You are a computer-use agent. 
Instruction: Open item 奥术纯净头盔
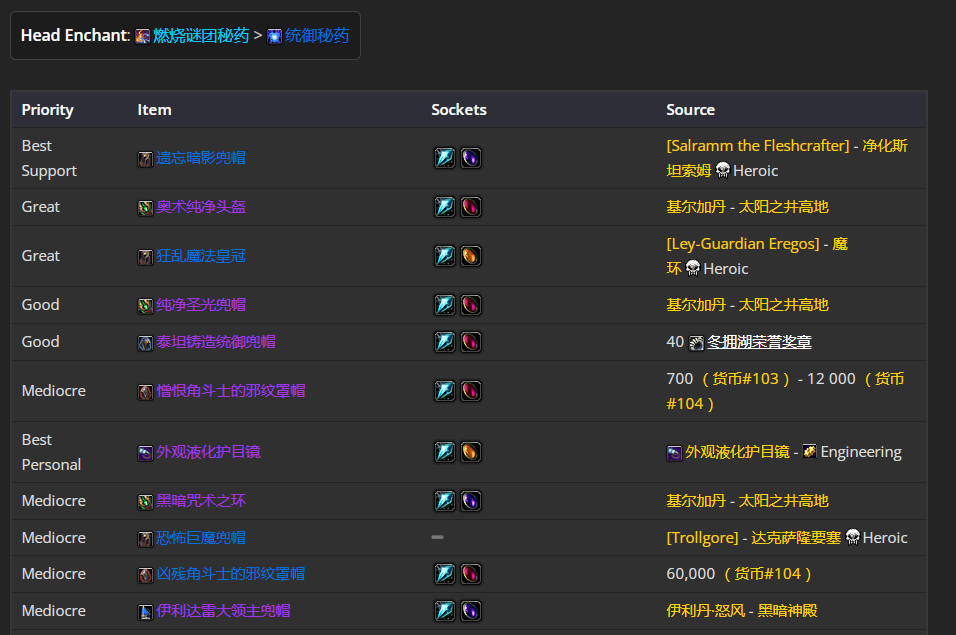201,207
